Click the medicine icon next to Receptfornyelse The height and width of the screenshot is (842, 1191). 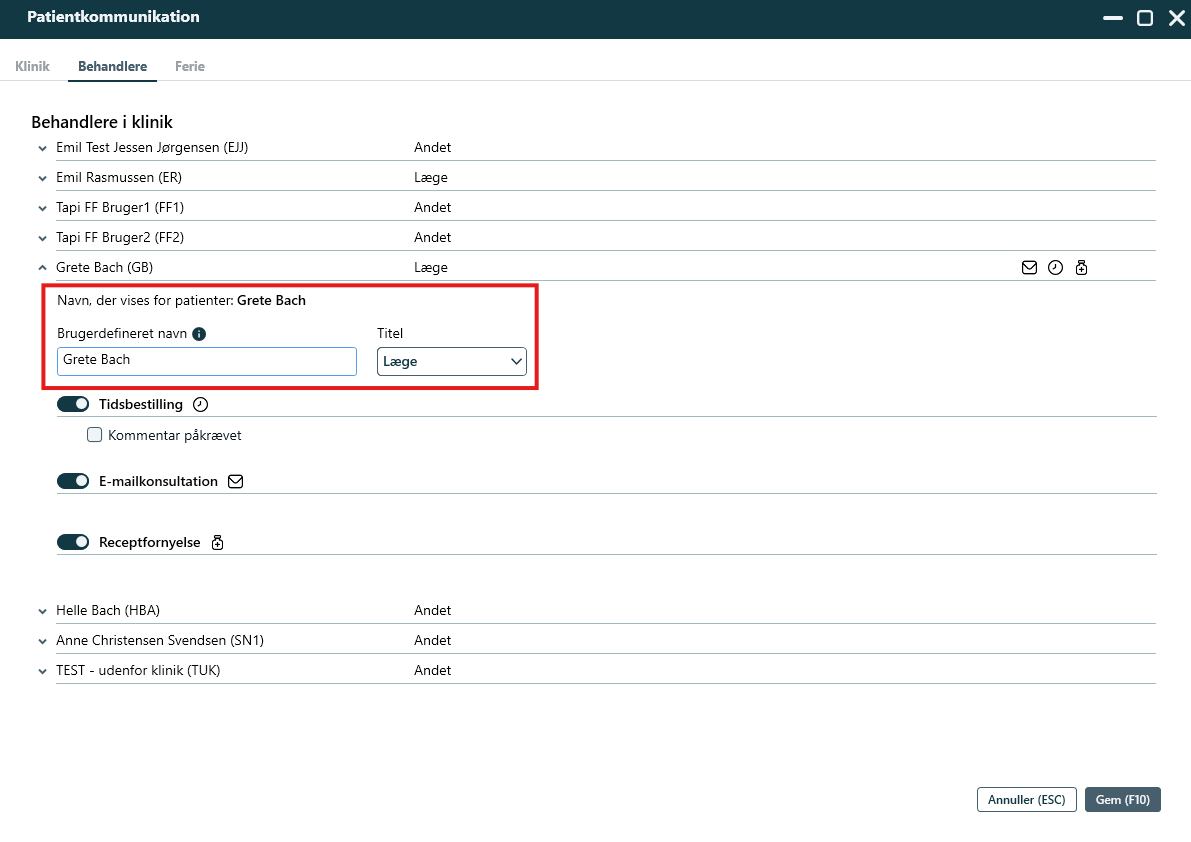pos(217,543)
